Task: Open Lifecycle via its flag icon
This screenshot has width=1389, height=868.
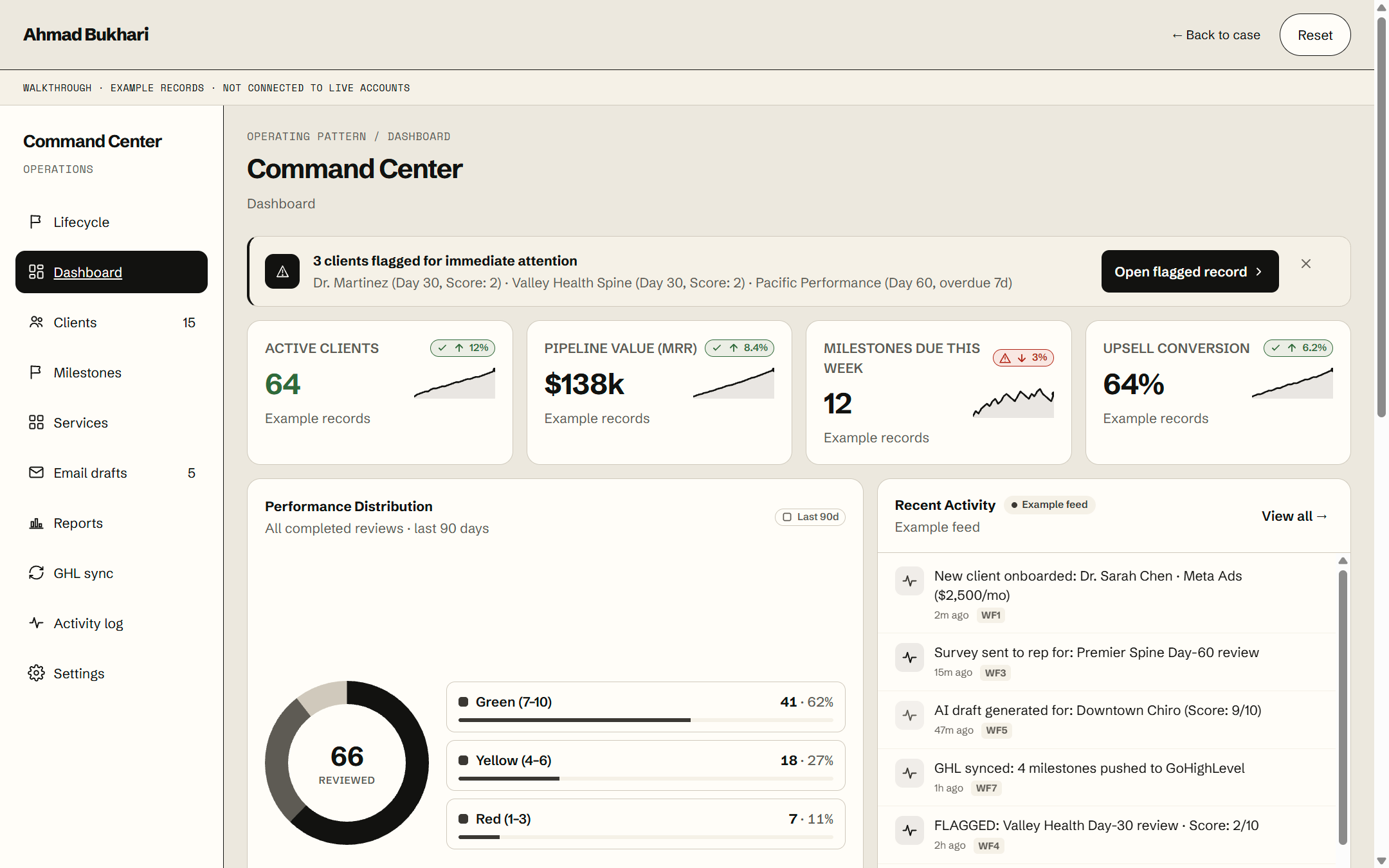Action: click(x=36, y=222)
